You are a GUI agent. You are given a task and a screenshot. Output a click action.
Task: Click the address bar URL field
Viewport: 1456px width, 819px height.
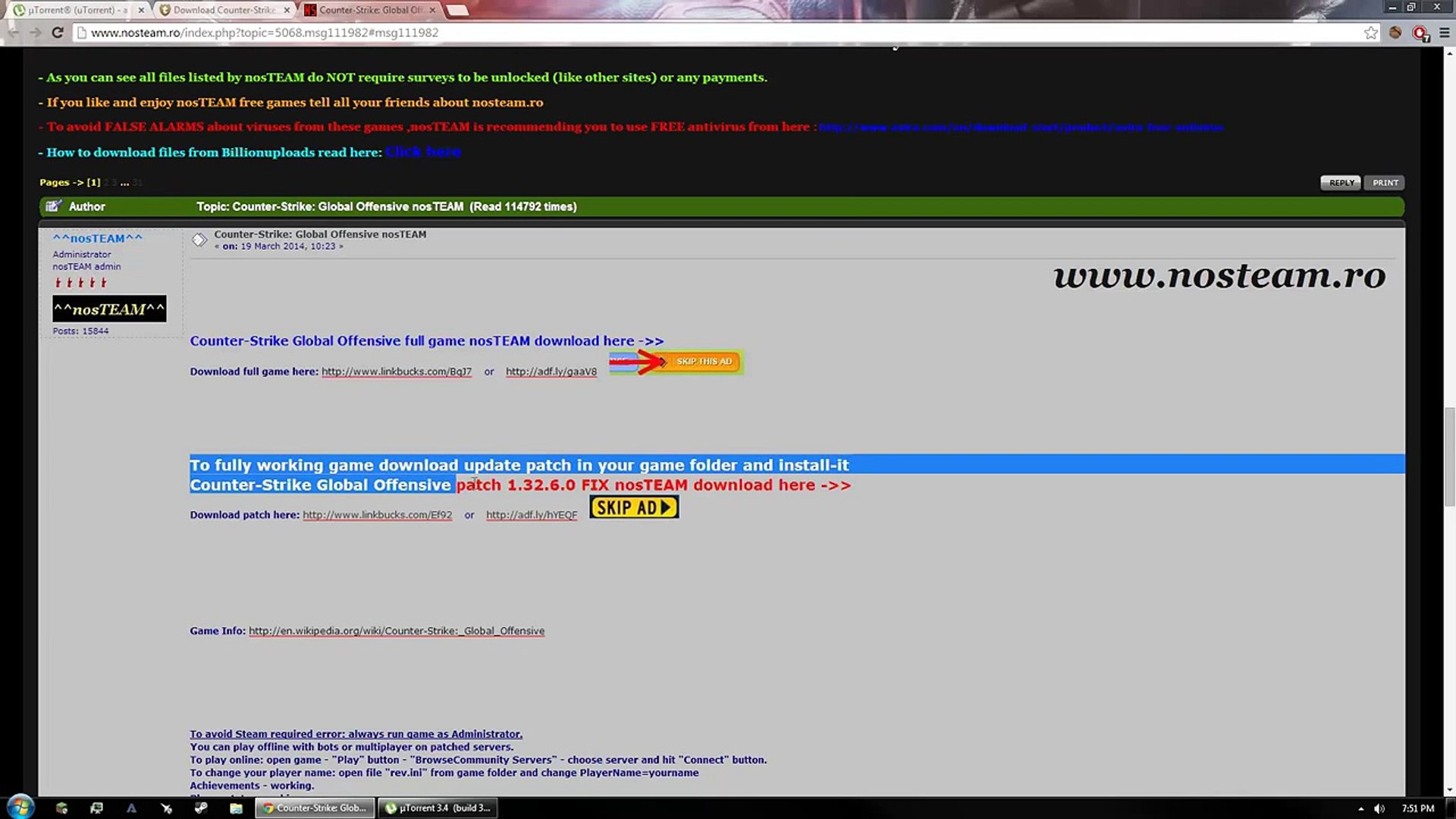[x=720, y=33]
